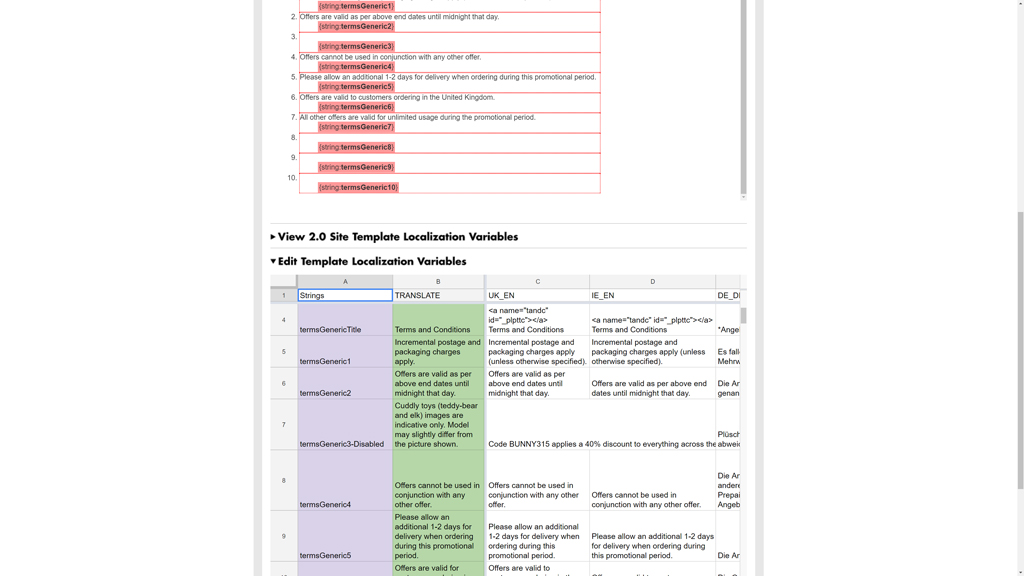Select the Strings cell A1

click(345, 295)
